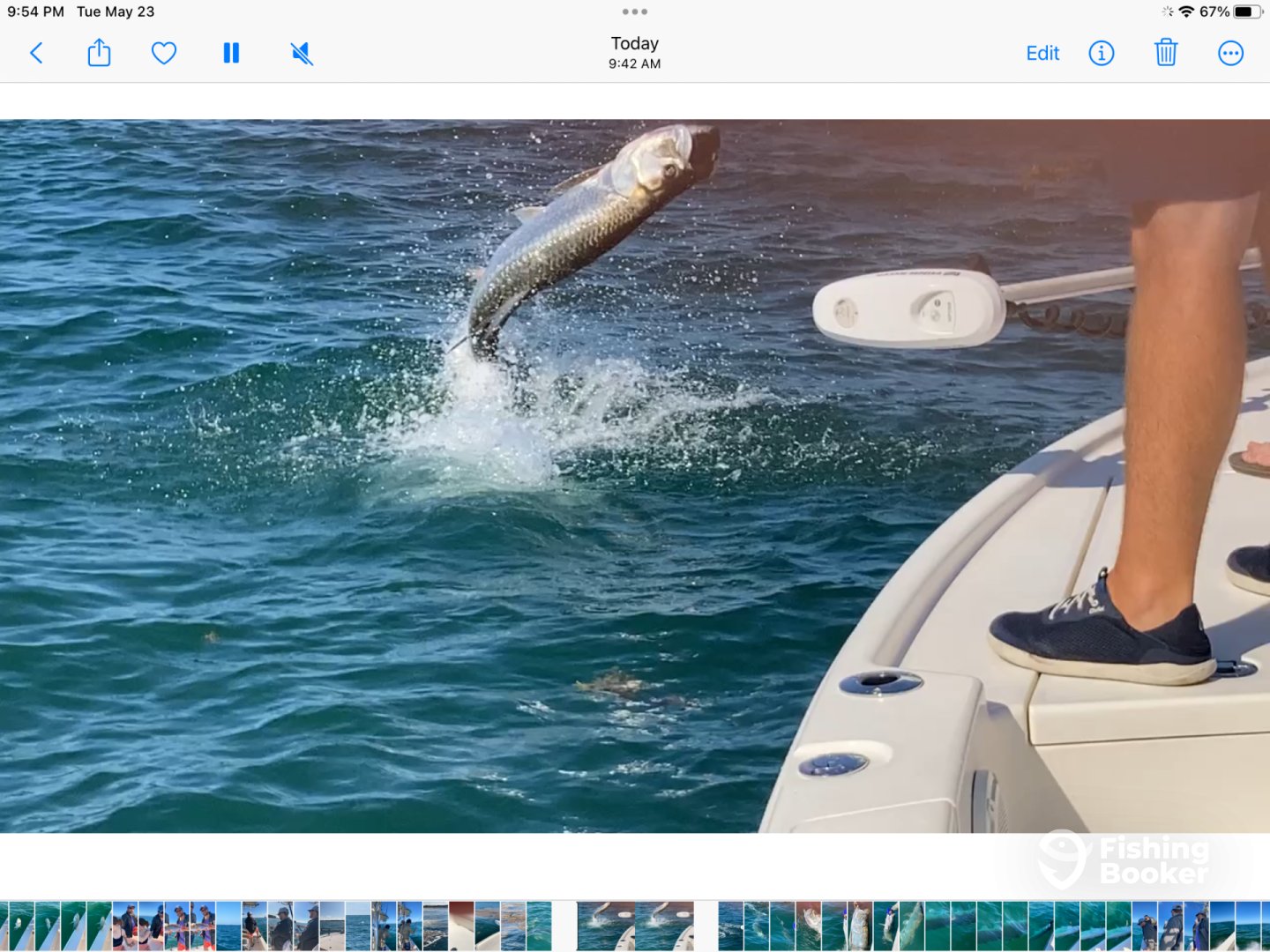Open the first thumbnail at filmstrip's left edge

click(9, 926)
